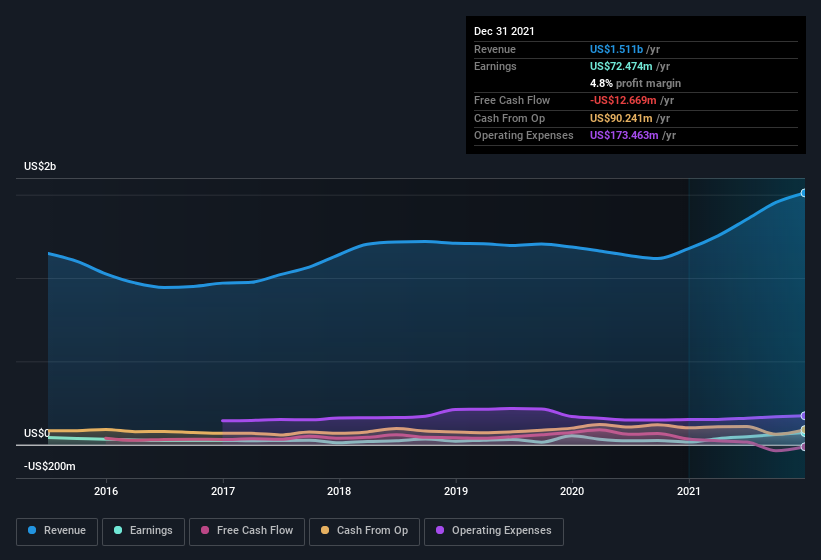Click the Revenue end-point marker on chart
821x560 pixels.
803,193
